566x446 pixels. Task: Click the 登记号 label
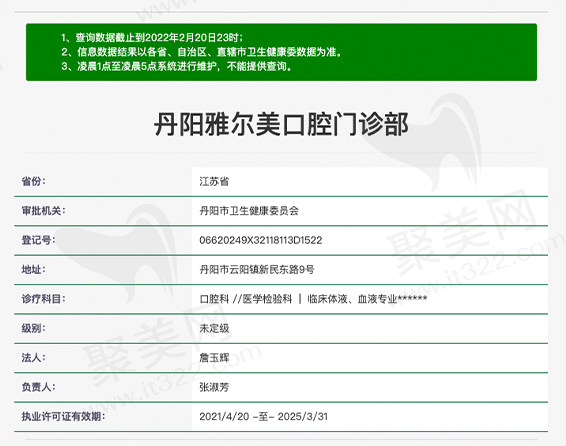pos(39,240)
